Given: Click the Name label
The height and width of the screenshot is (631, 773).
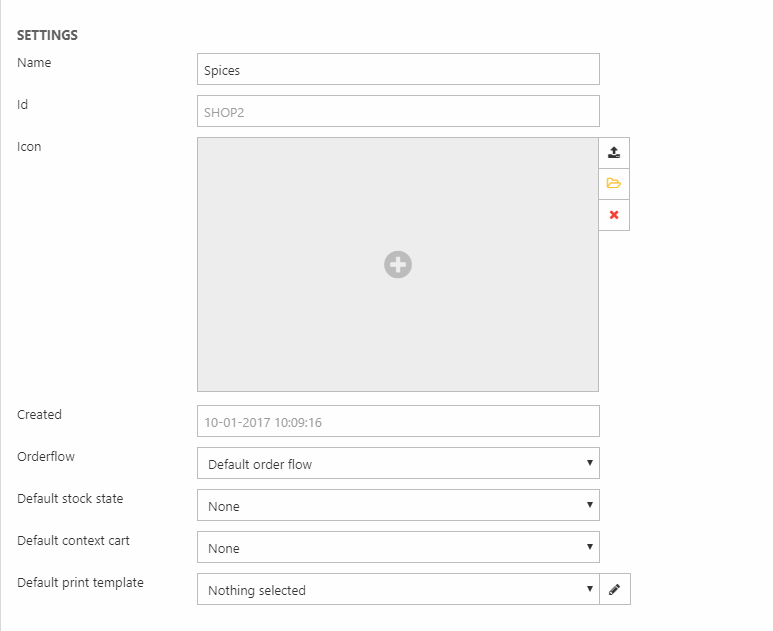Looking at the screenshot, I should tap(34, 63).
